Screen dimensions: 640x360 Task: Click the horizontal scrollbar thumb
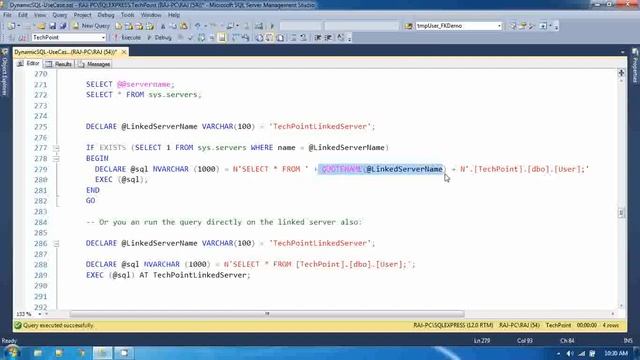point(267,314)
